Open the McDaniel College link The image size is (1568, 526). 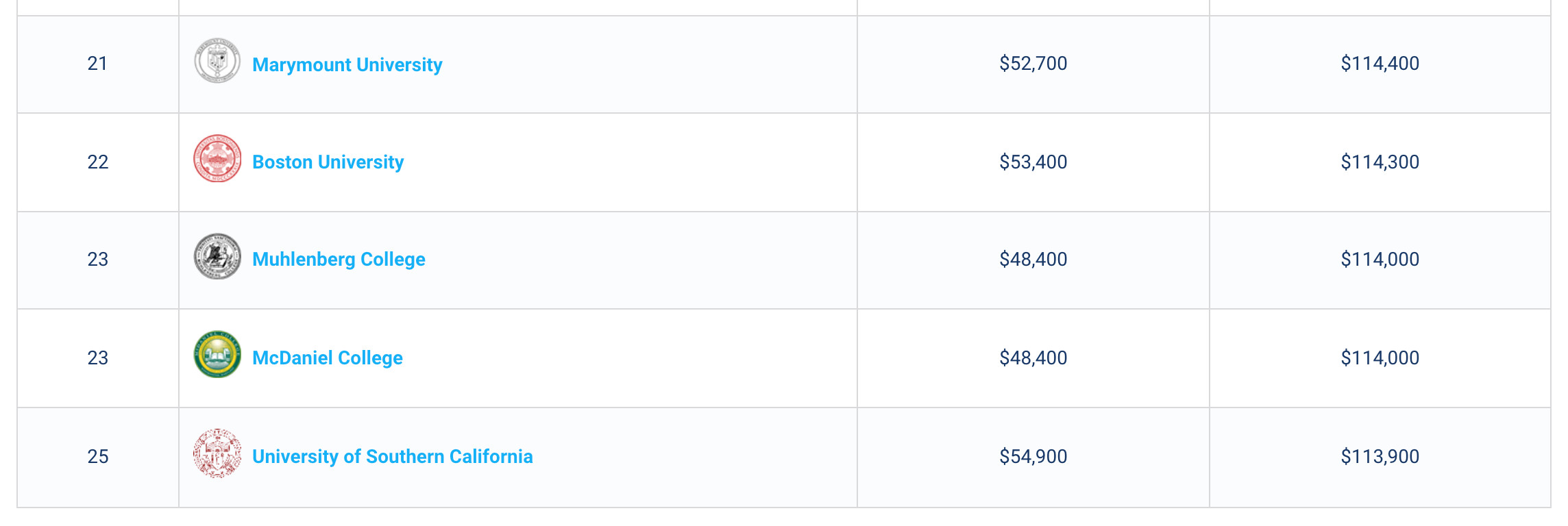(x=328, y=358)
